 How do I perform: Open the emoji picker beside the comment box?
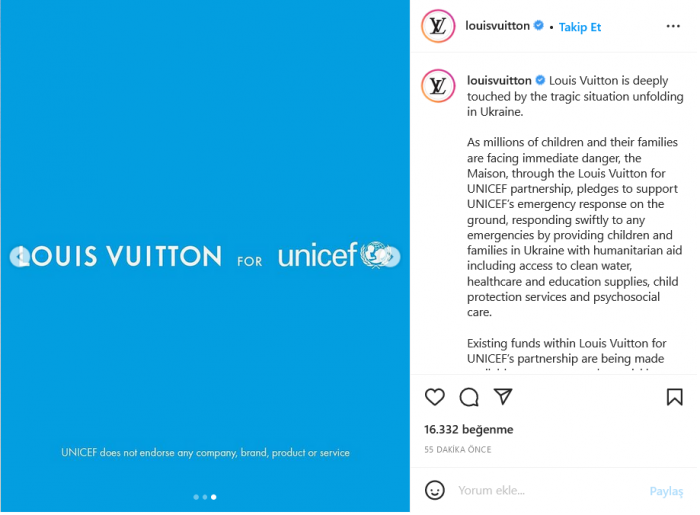click(435, 490)
